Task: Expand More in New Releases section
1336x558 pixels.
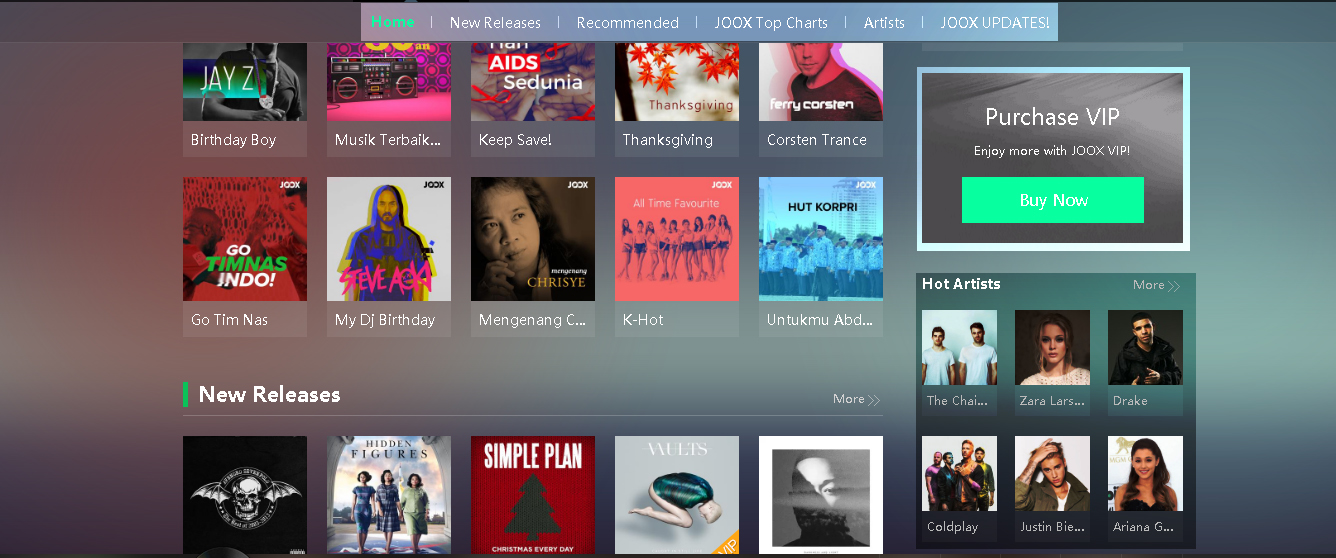Action: click(856, 399)
